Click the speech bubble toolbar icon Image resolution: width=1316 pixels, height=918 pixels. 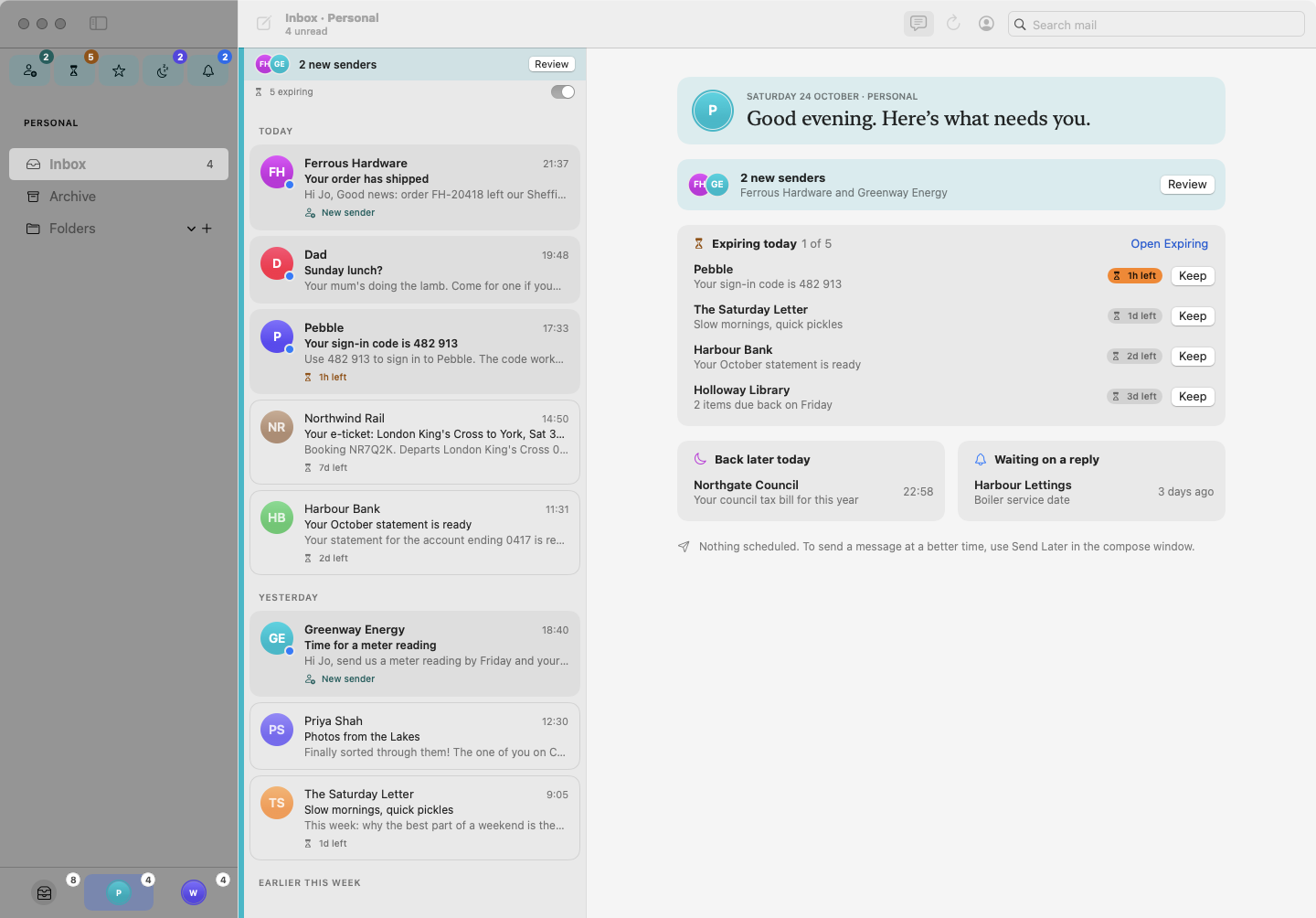pos(918,24)
